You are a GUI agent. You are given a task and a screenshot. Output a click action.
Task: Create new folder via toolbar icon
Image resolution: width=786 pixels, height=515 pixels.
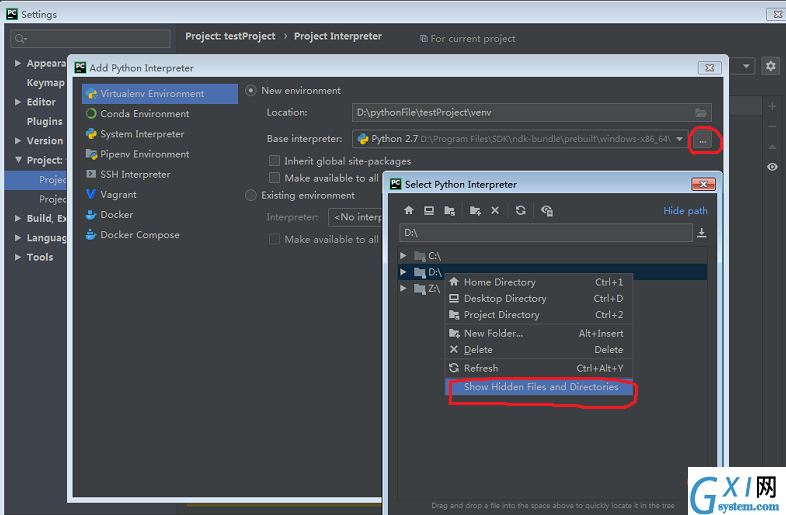point(475,211)
